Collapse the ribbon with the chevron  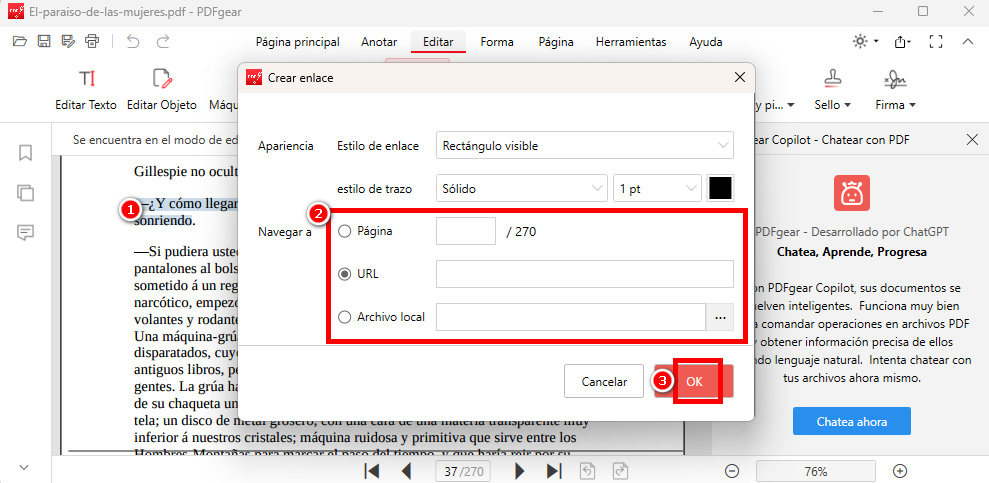click(x=968, y=42)
